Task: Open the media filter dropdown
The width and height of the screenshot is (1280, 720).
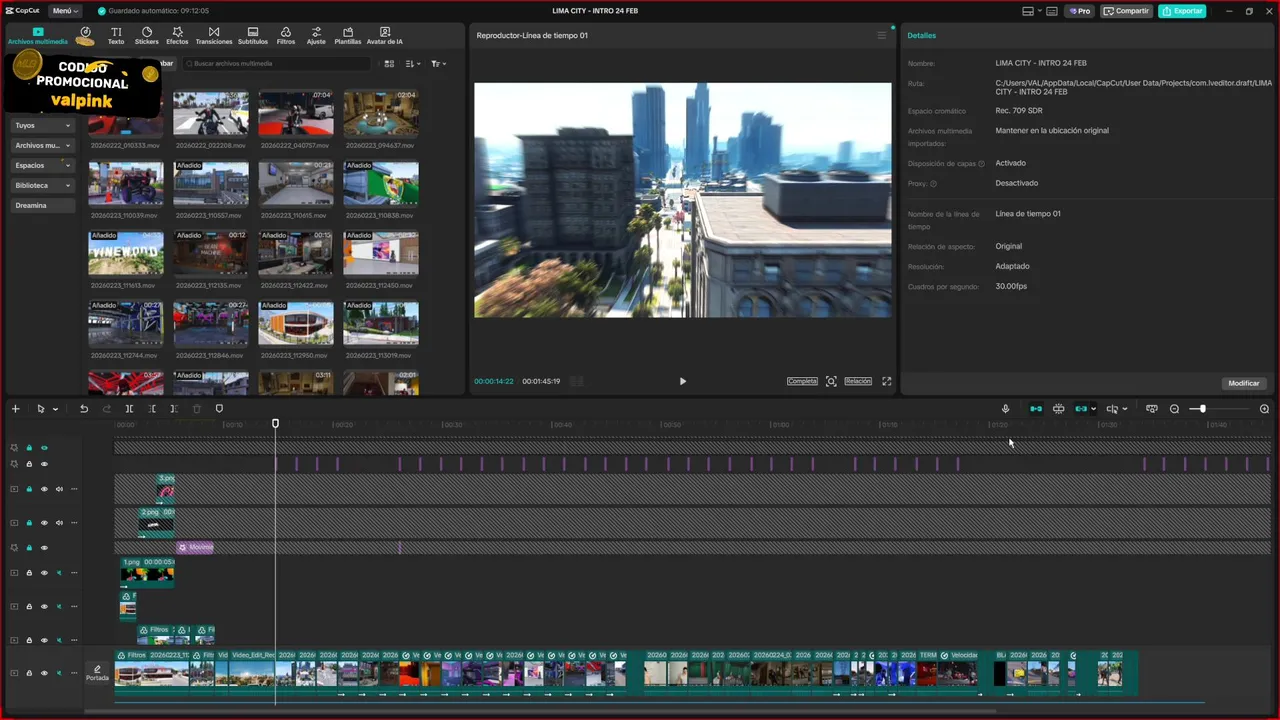Action: tap(438, 64)
